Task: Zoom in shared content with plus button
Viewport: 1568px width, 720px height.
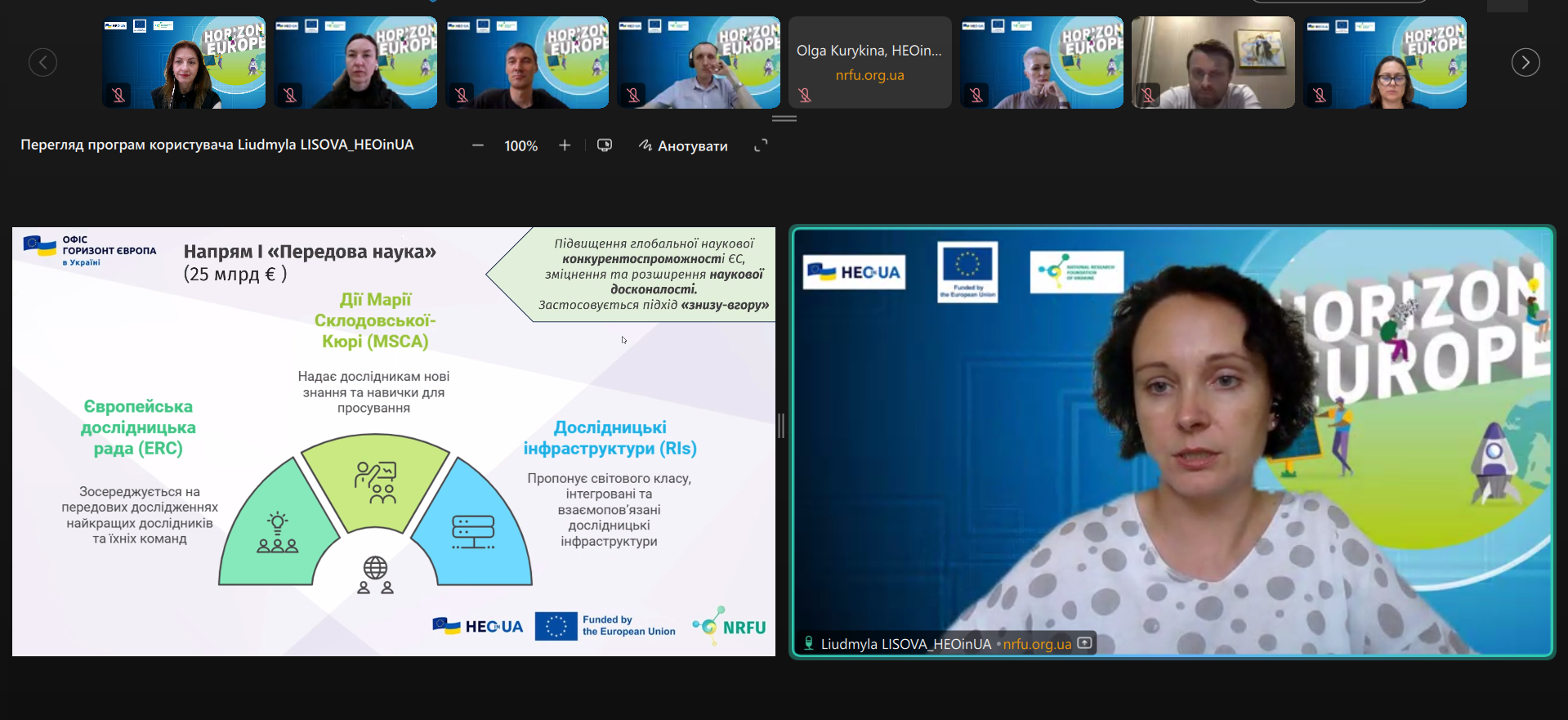Action: [565, 145]
